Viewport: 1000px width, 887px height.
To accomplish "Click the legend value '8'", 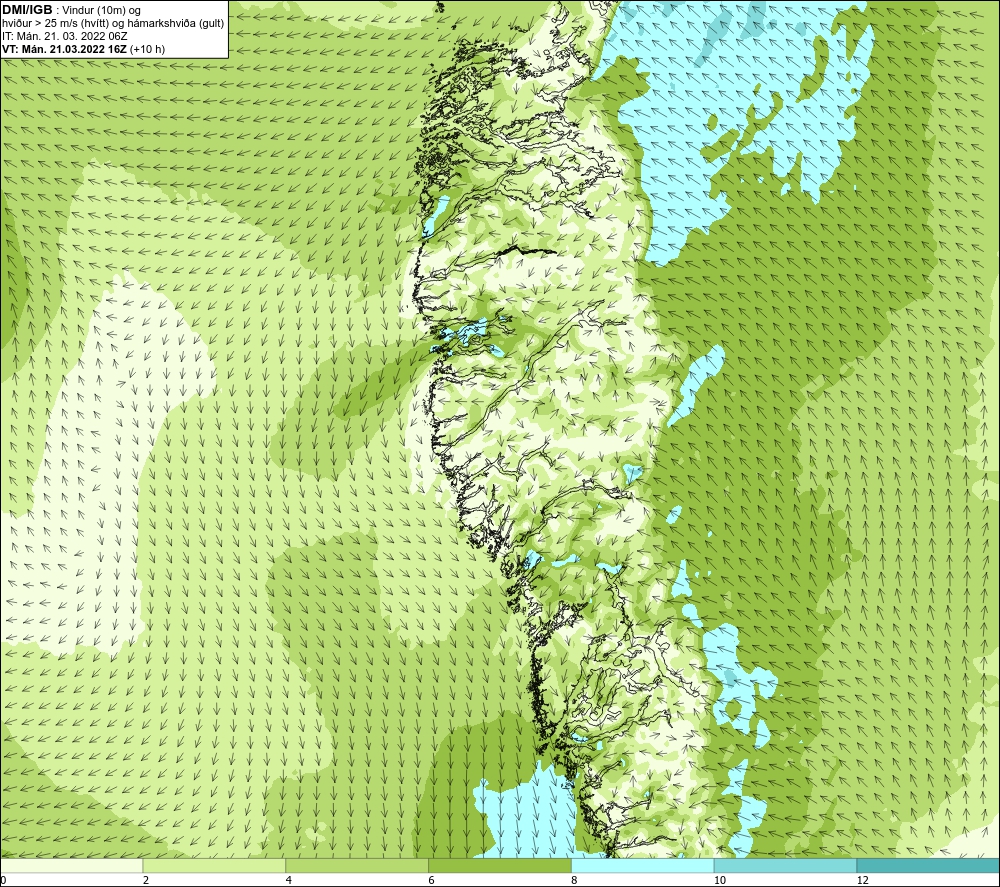I will click(x=575, y=880).
